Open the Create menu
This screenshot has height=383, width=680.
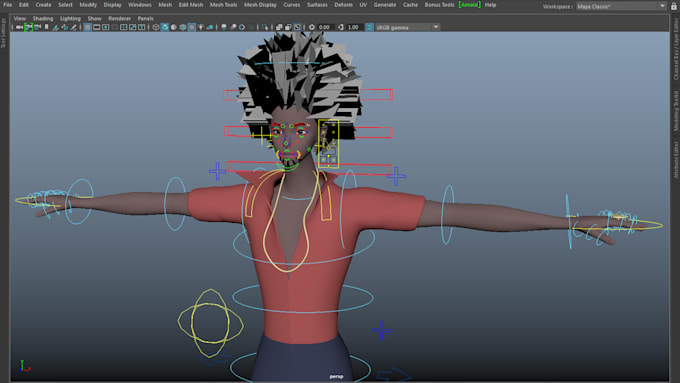pos(43,5)
